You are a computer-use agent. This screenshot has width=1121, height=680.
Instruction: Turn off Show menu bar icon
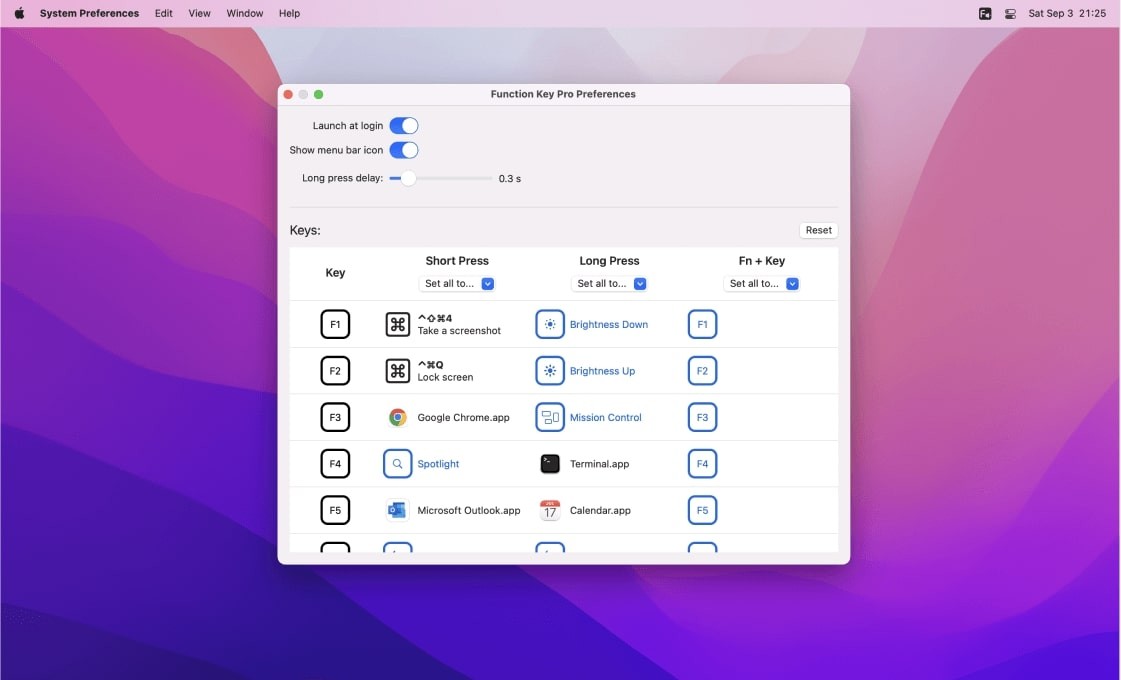(x=403, y=149)
